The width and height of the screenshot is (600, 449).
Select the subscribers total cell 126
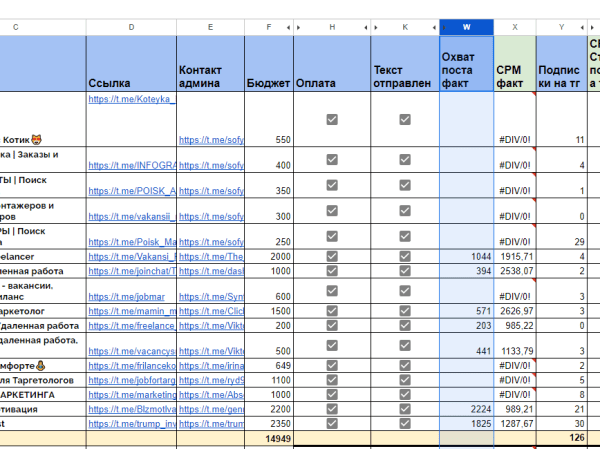[x=562, y=439]
